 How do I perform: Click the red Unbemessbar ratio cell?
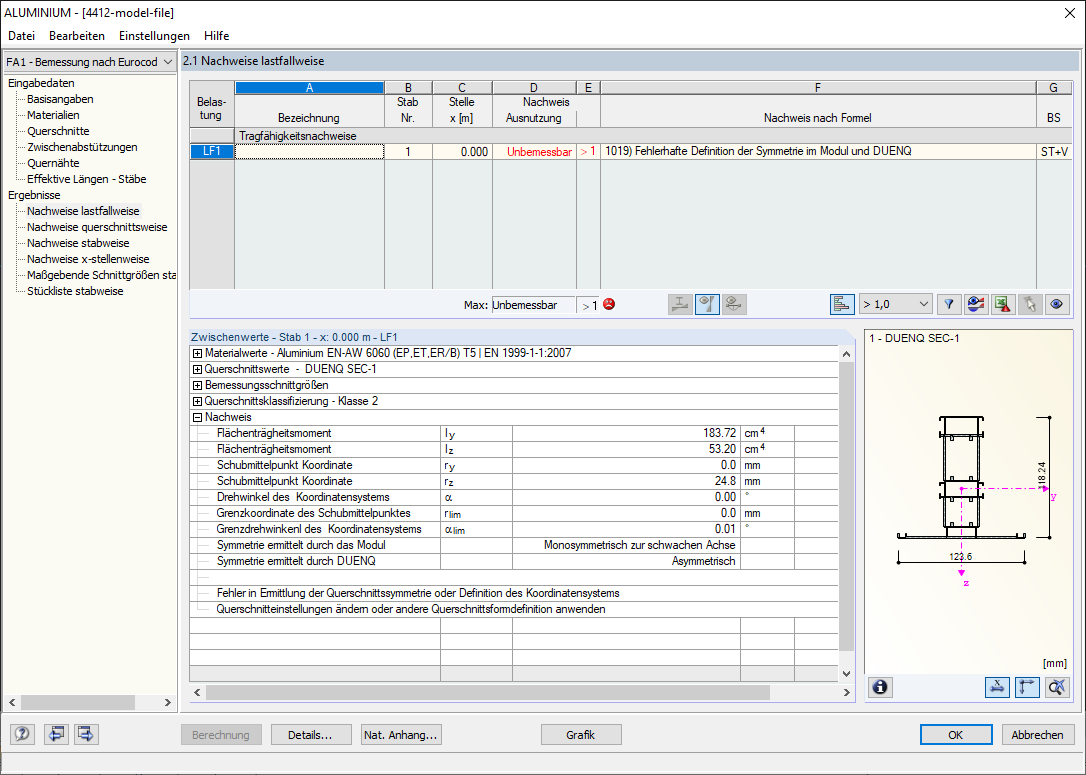(x=534, y=152)
